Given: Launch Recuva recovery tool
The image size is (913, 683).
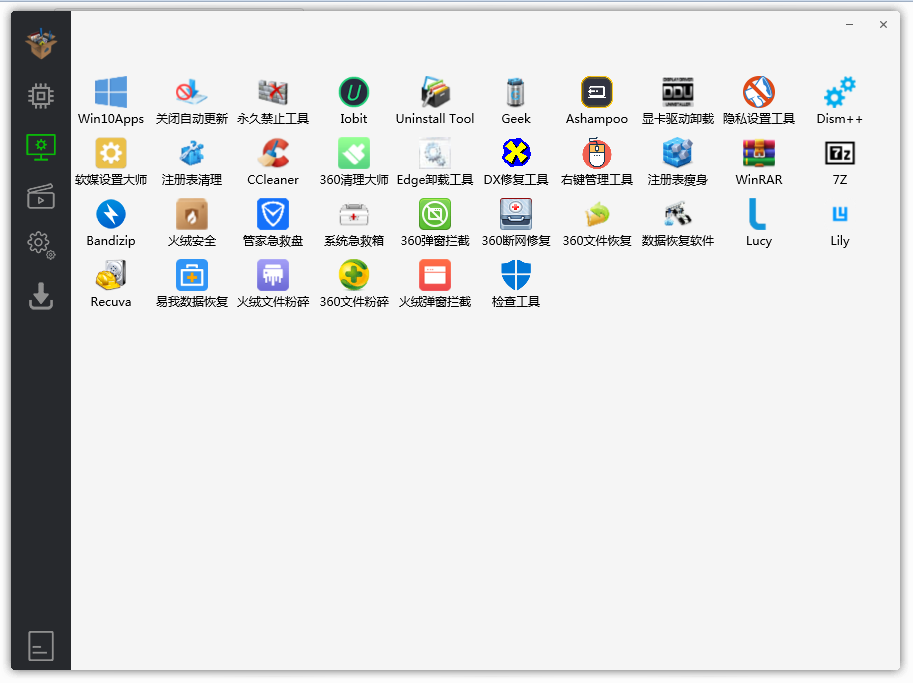Looking at the screenshot, I should [x=111, y=276].
